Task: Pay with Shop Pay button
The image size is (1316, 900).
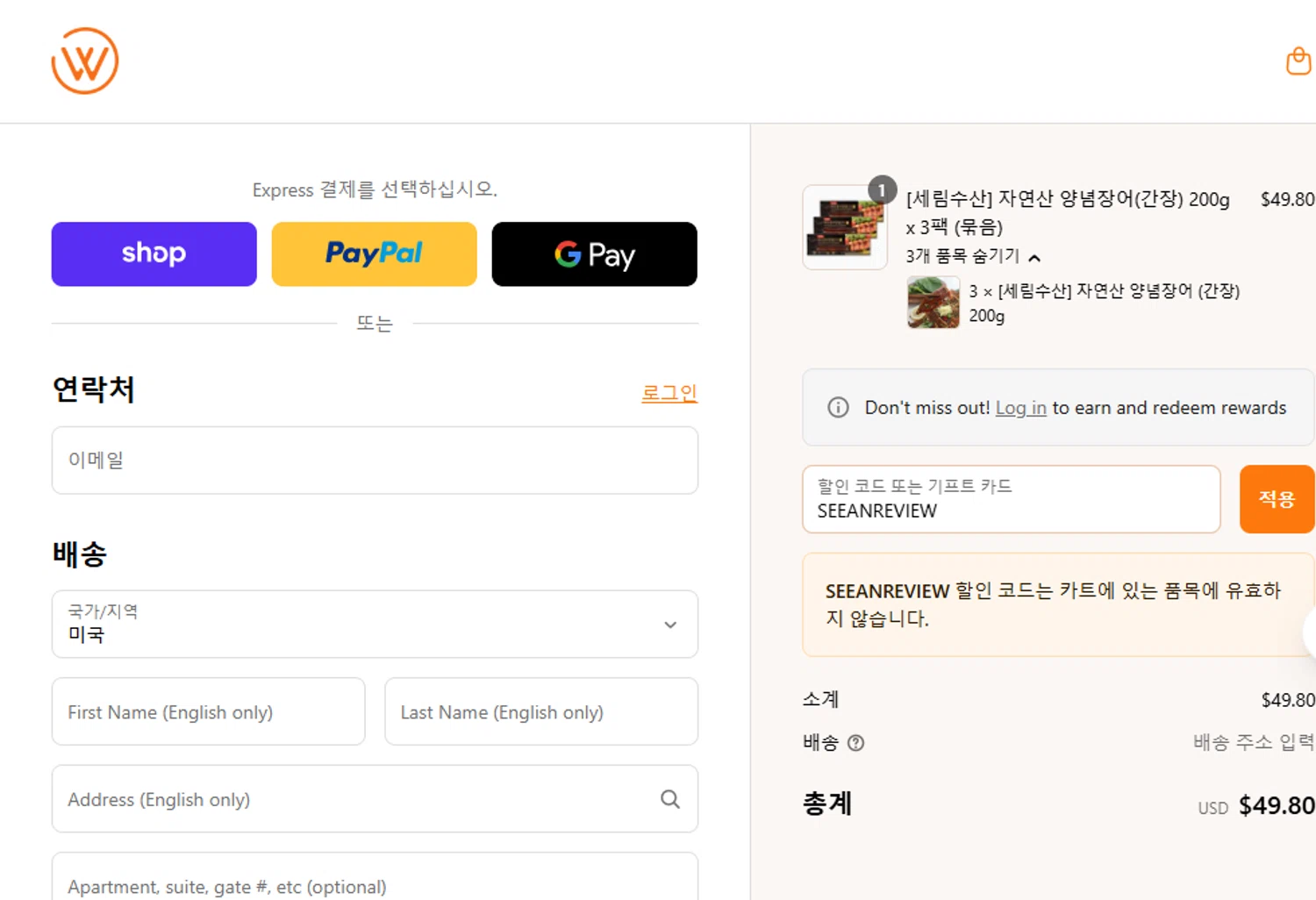Action: pyautogui.click(x=154, y=254)
